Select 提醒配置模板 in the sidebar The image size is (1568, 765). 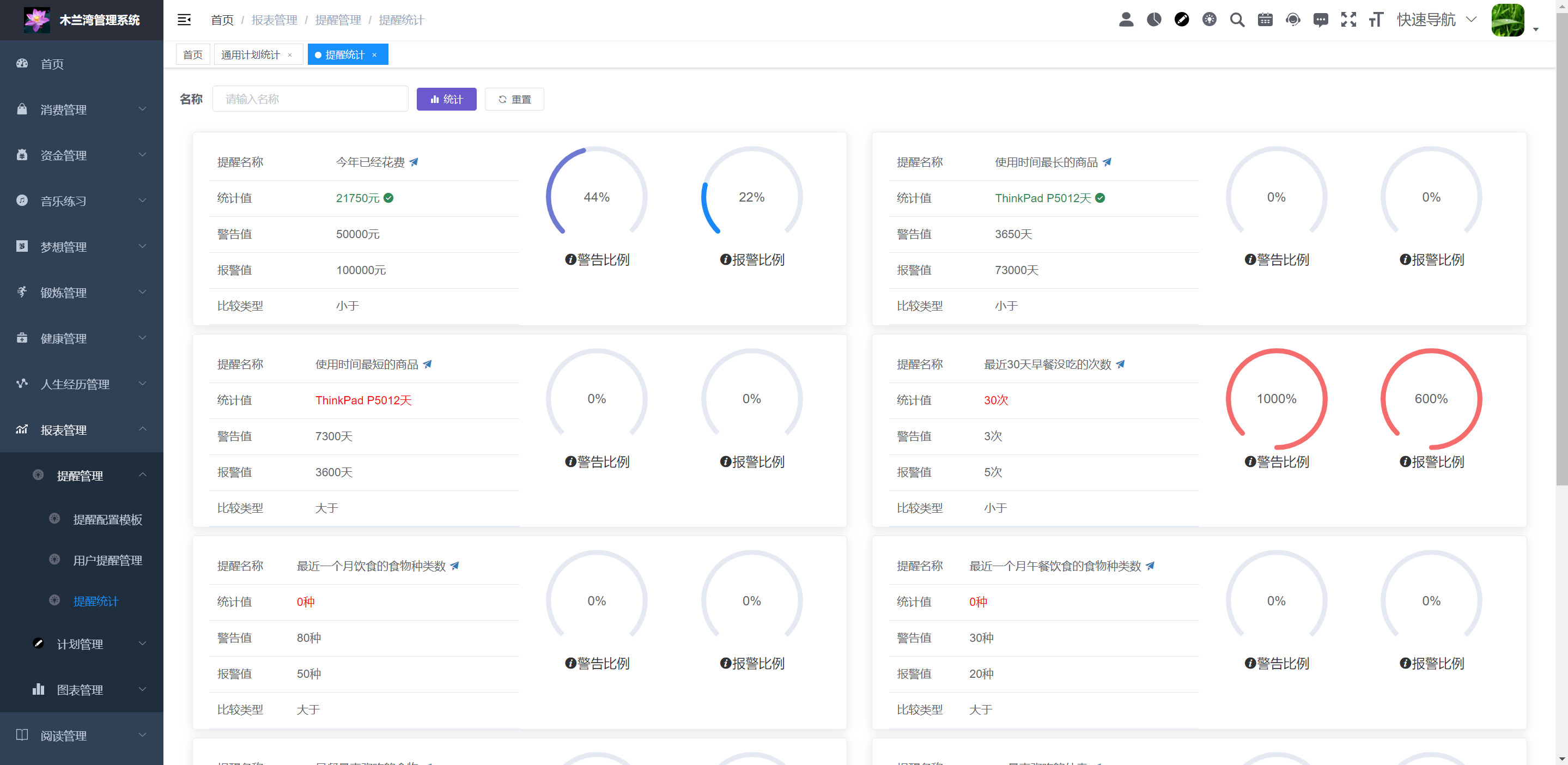[108, 519]
